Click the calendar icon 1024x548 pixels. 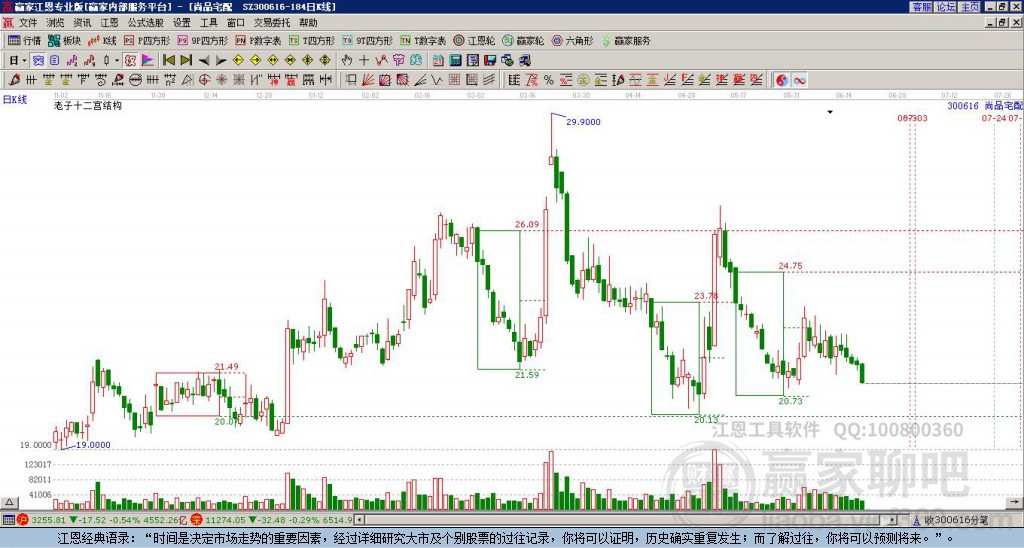pos(438,61)
